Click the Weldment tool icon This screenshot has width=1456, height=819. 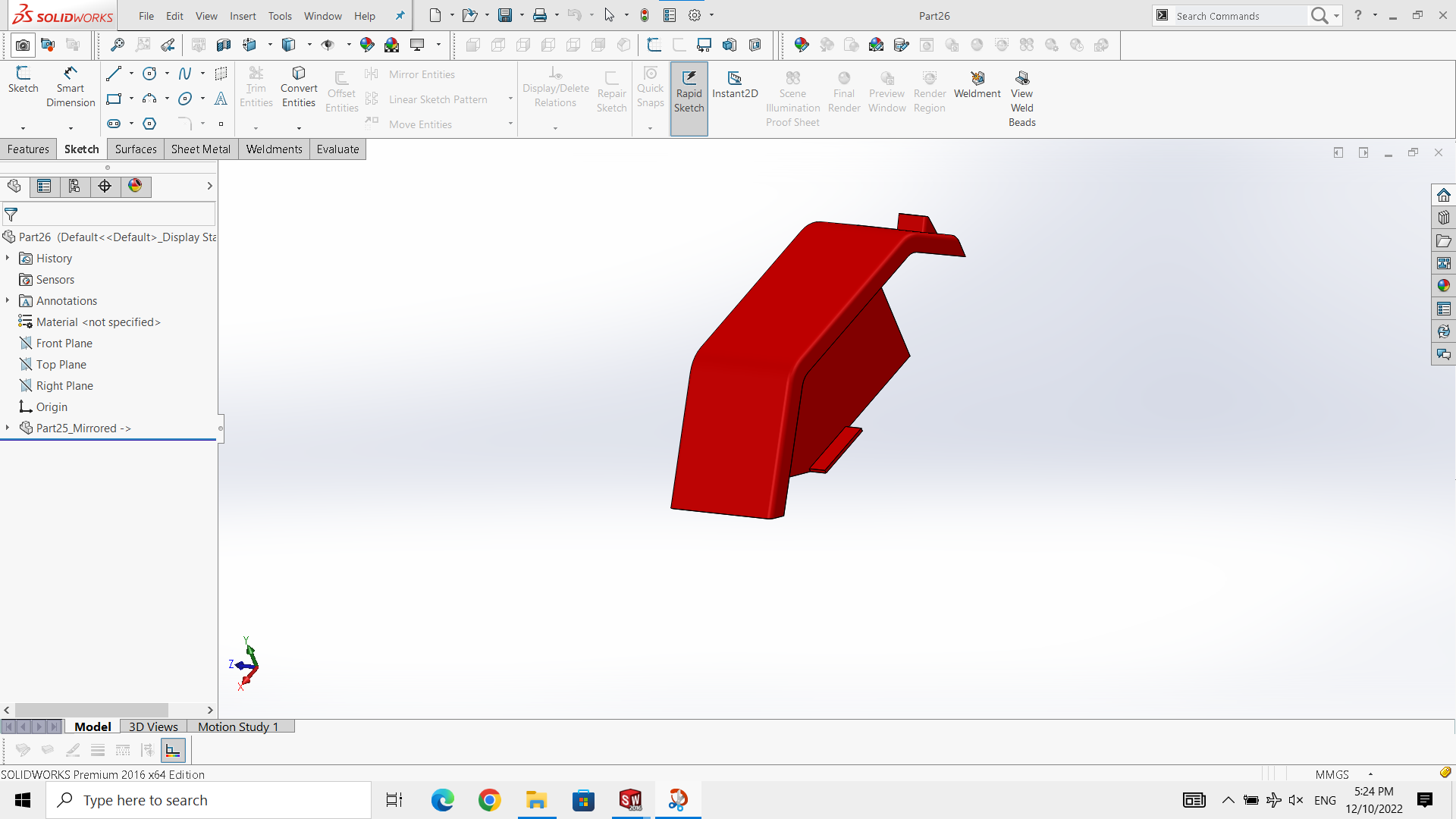click(977, 84)
